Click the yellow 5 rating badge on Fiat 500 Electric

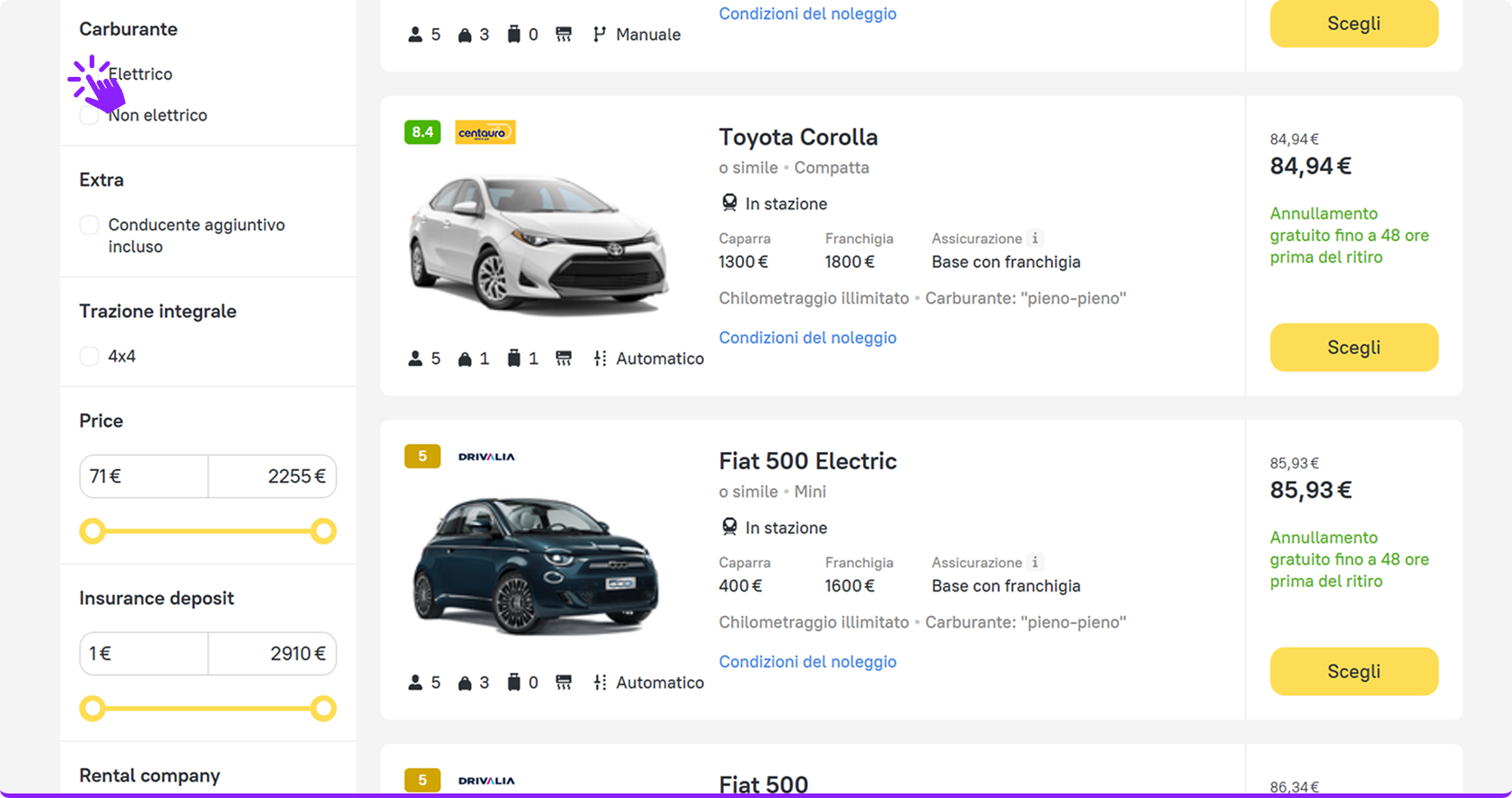tap(422, 457)
